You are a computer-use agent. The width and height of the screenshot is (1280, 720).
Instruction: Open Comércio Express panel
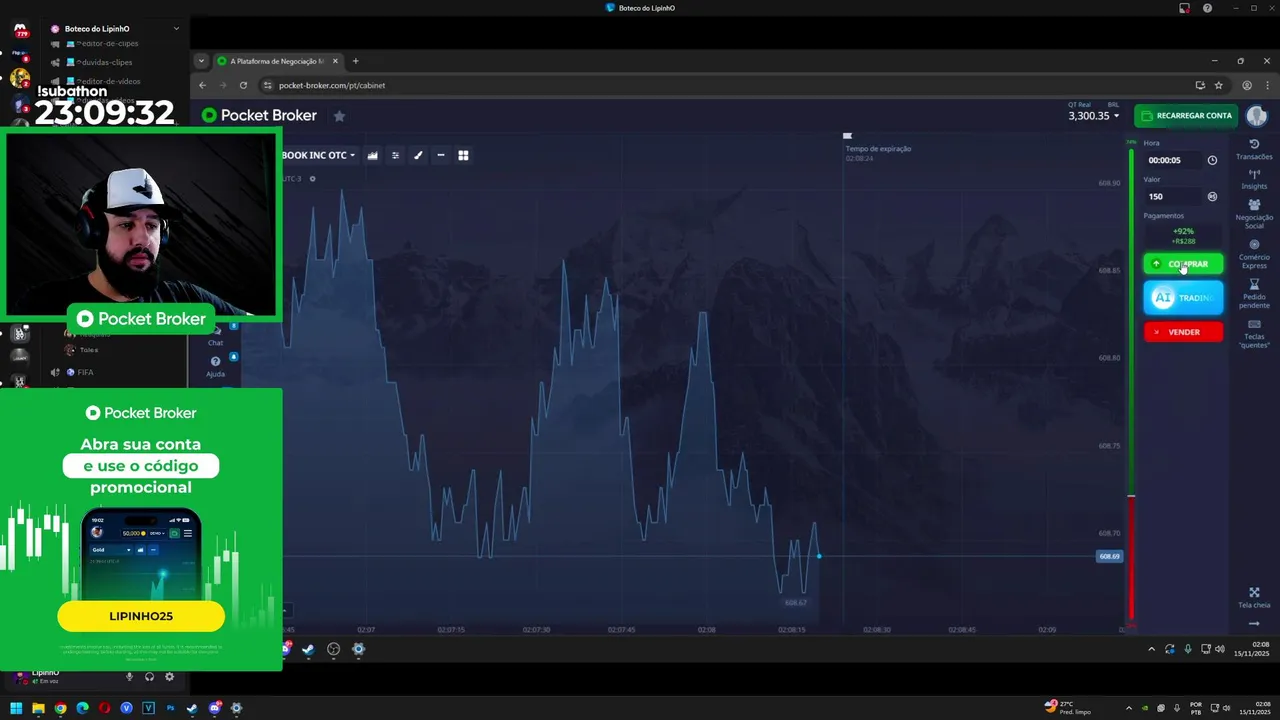pyautogui.click(x=1254, y=254)
